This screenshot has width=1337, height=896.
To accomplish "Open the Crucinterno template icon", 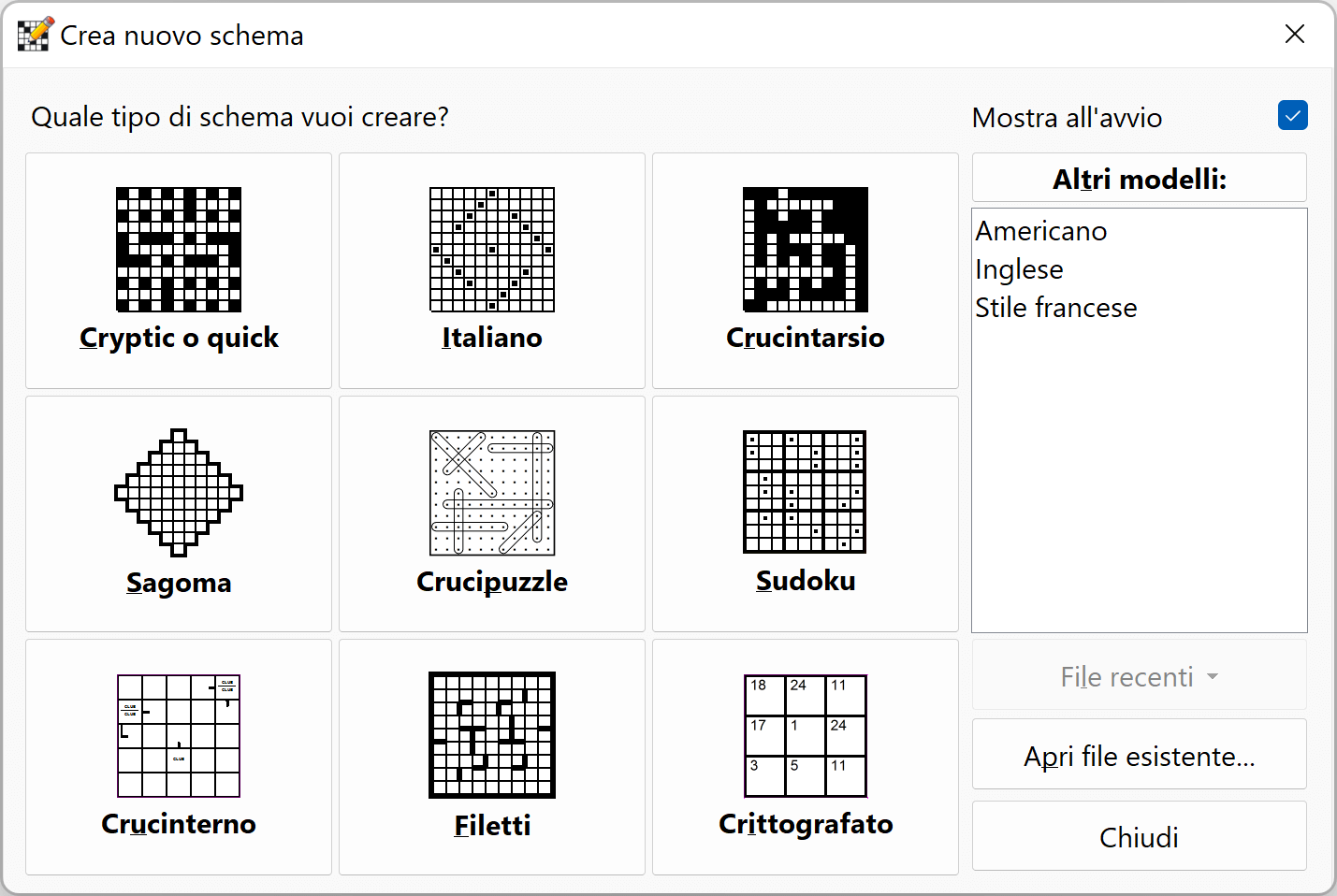I will tap(178, 736).
